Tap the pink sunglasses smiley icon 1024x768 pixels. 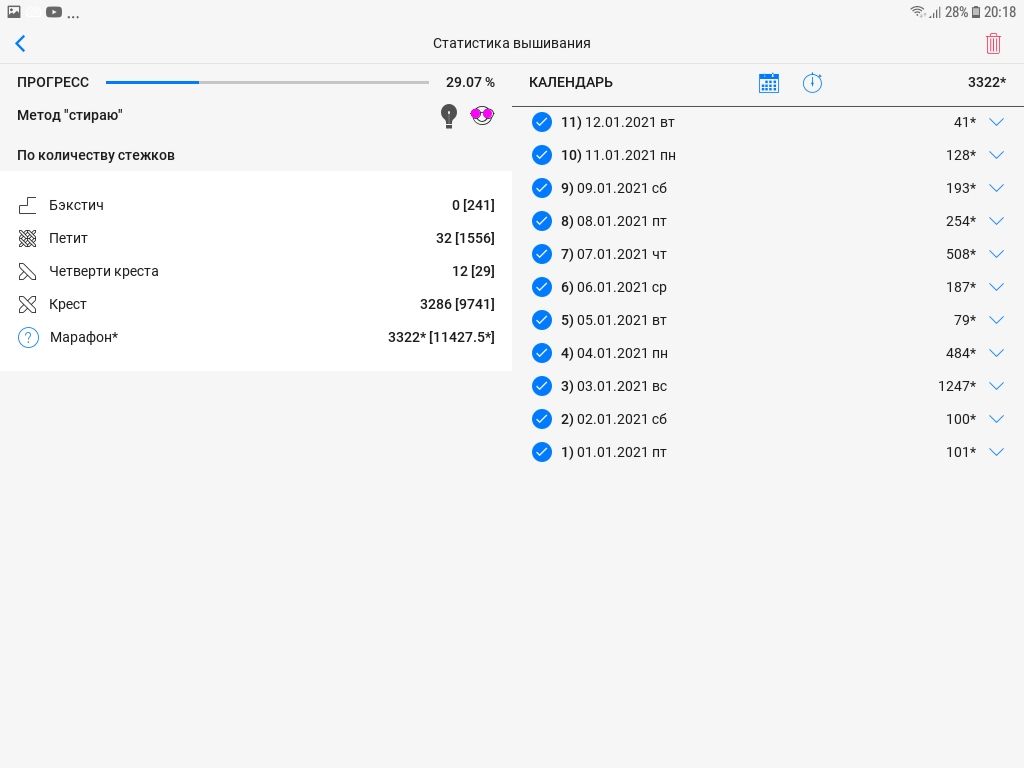click(x=483, y=116)
